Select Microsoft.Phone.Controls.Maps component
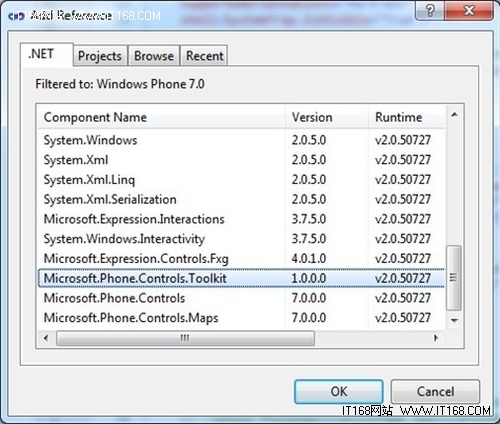 [x=242, y=317]
